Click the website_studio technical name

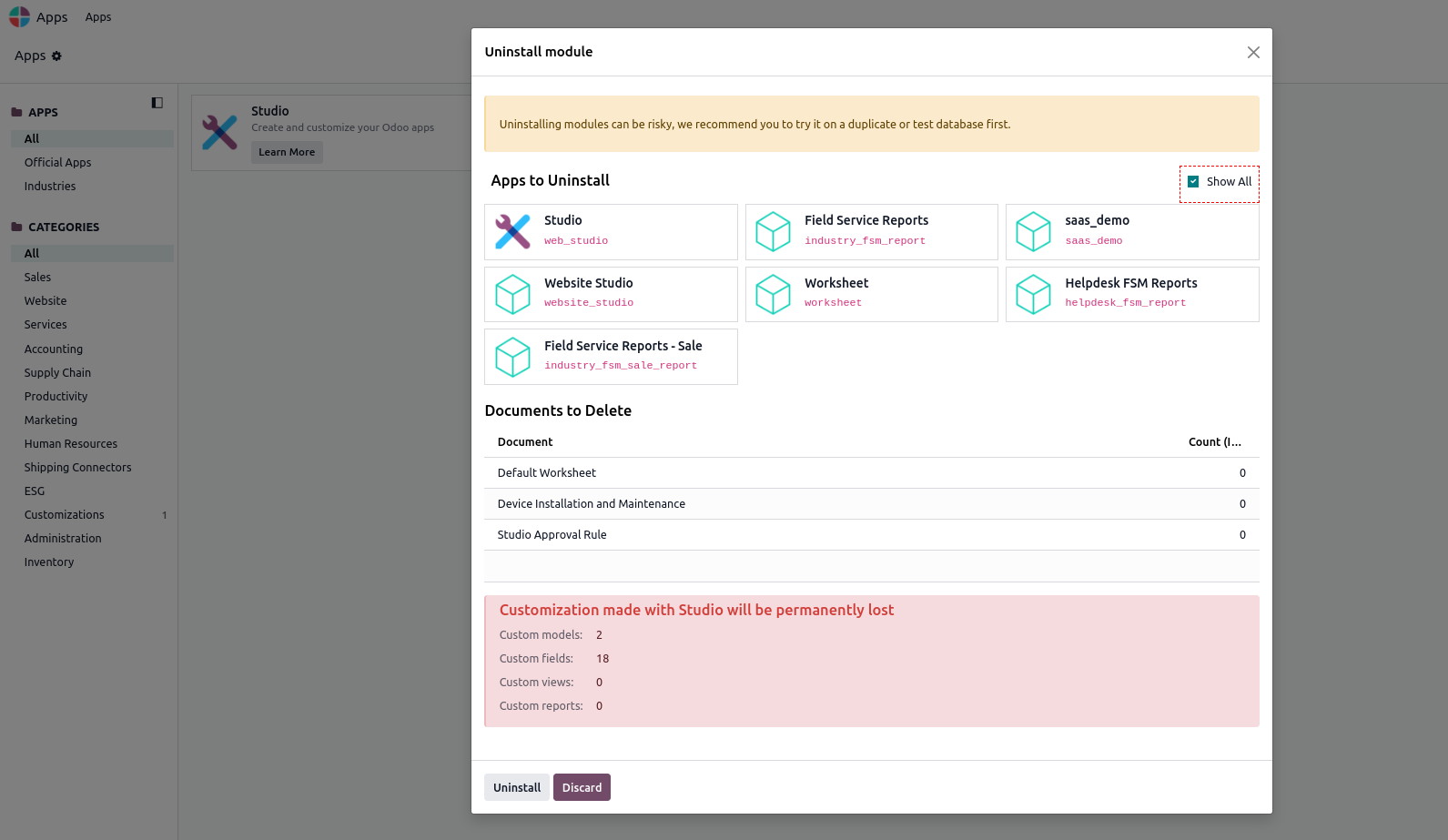click(589, 303)
